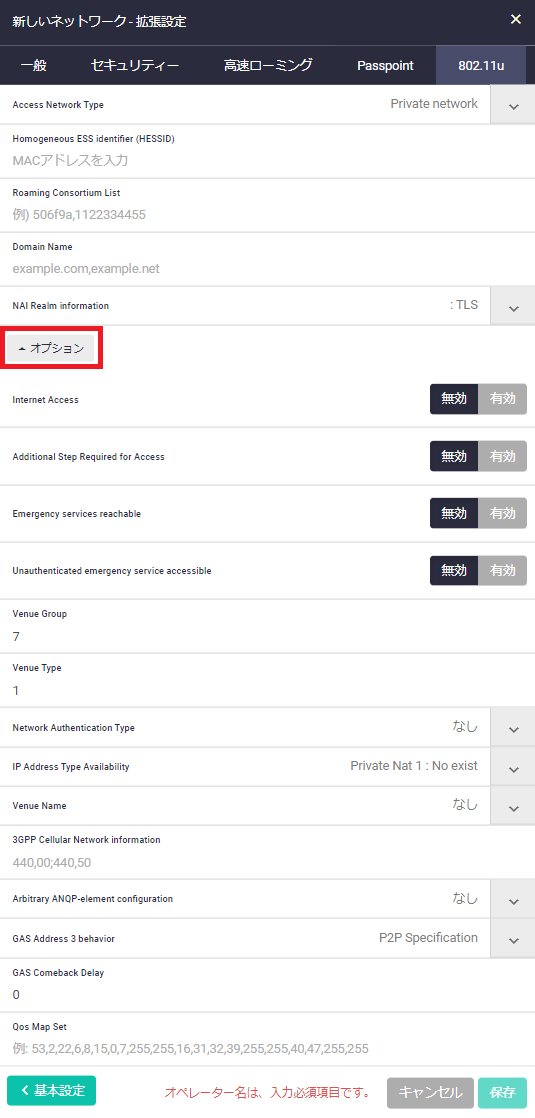Click the キャンセル button
535x1118 pixels.
(x=430, y=1092)
